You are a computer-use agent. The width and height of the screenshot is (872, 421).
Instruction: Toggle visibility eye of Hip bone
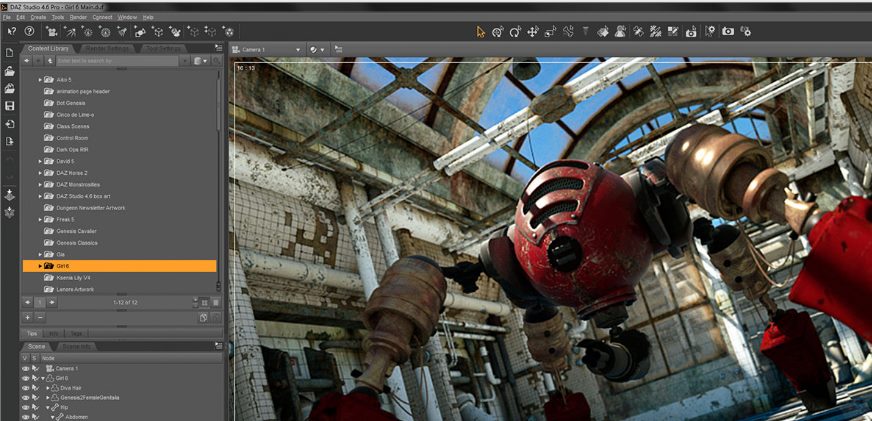point(25,407)
